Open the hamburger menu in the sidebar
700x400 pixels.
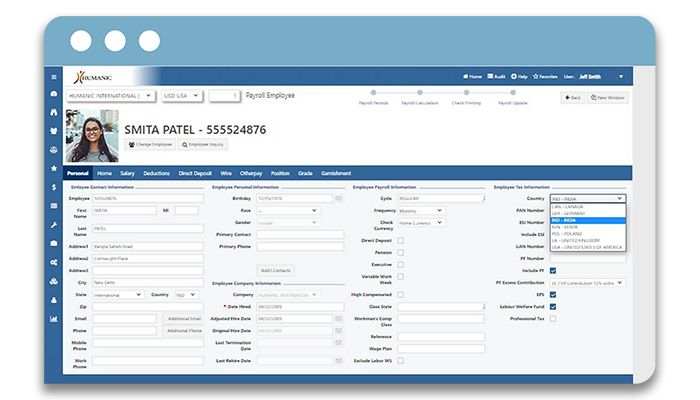54,77
